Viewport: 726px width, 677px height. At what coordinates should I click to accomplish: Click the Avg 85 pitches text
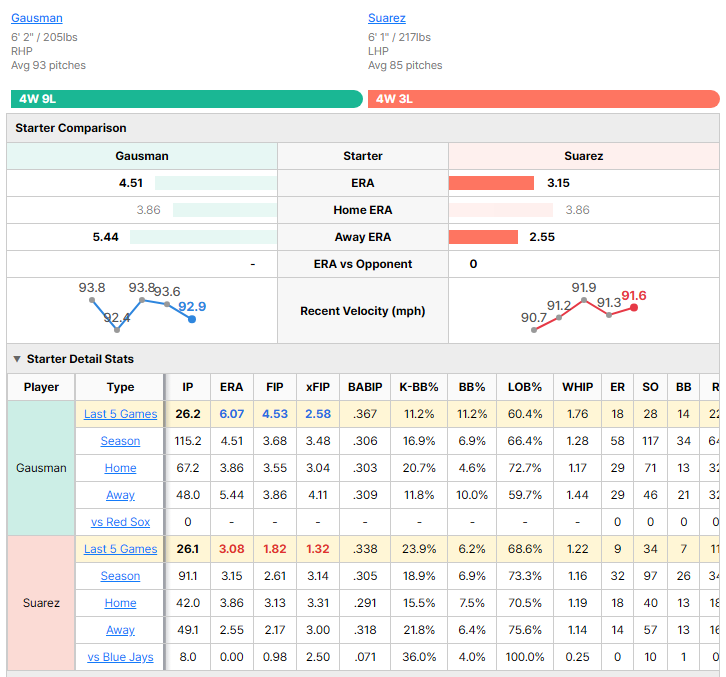point(405,65)
